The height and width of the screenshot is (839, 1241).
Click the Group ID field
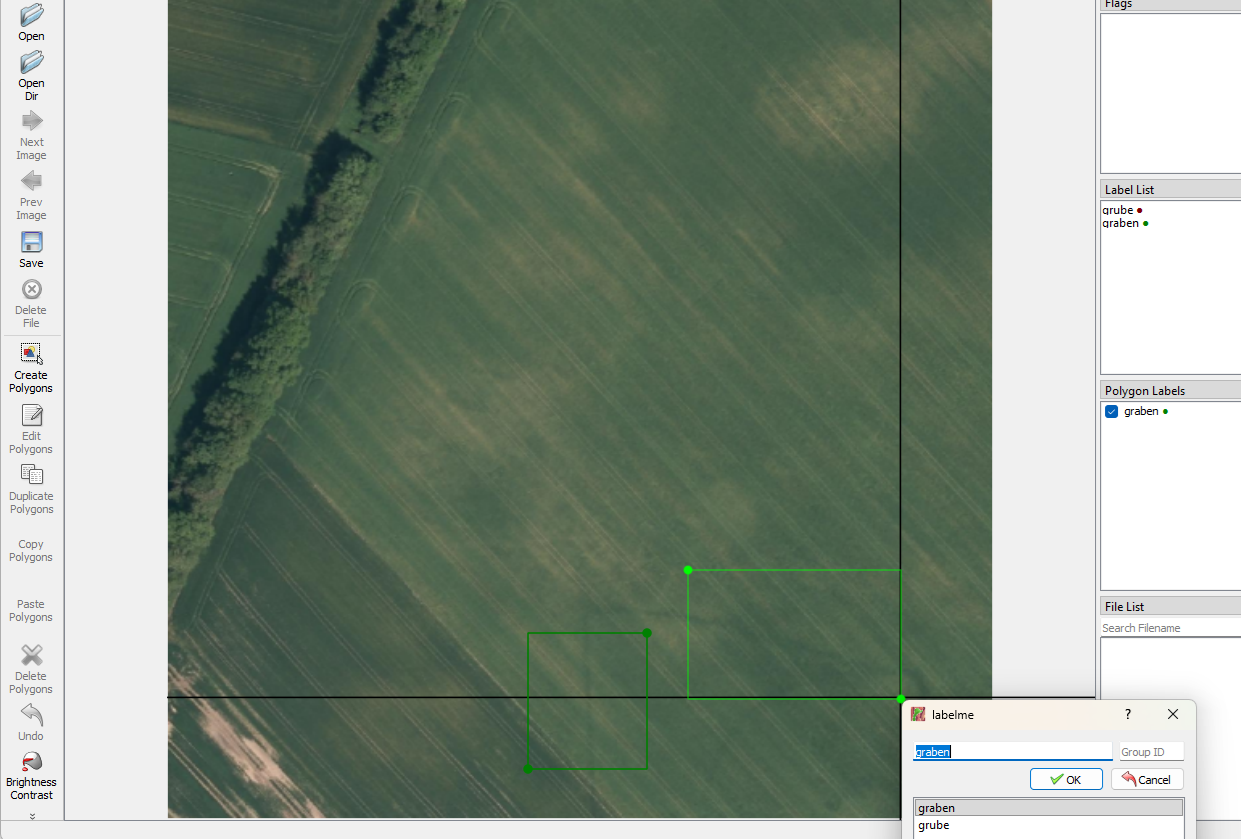(x=1150, y=752)
